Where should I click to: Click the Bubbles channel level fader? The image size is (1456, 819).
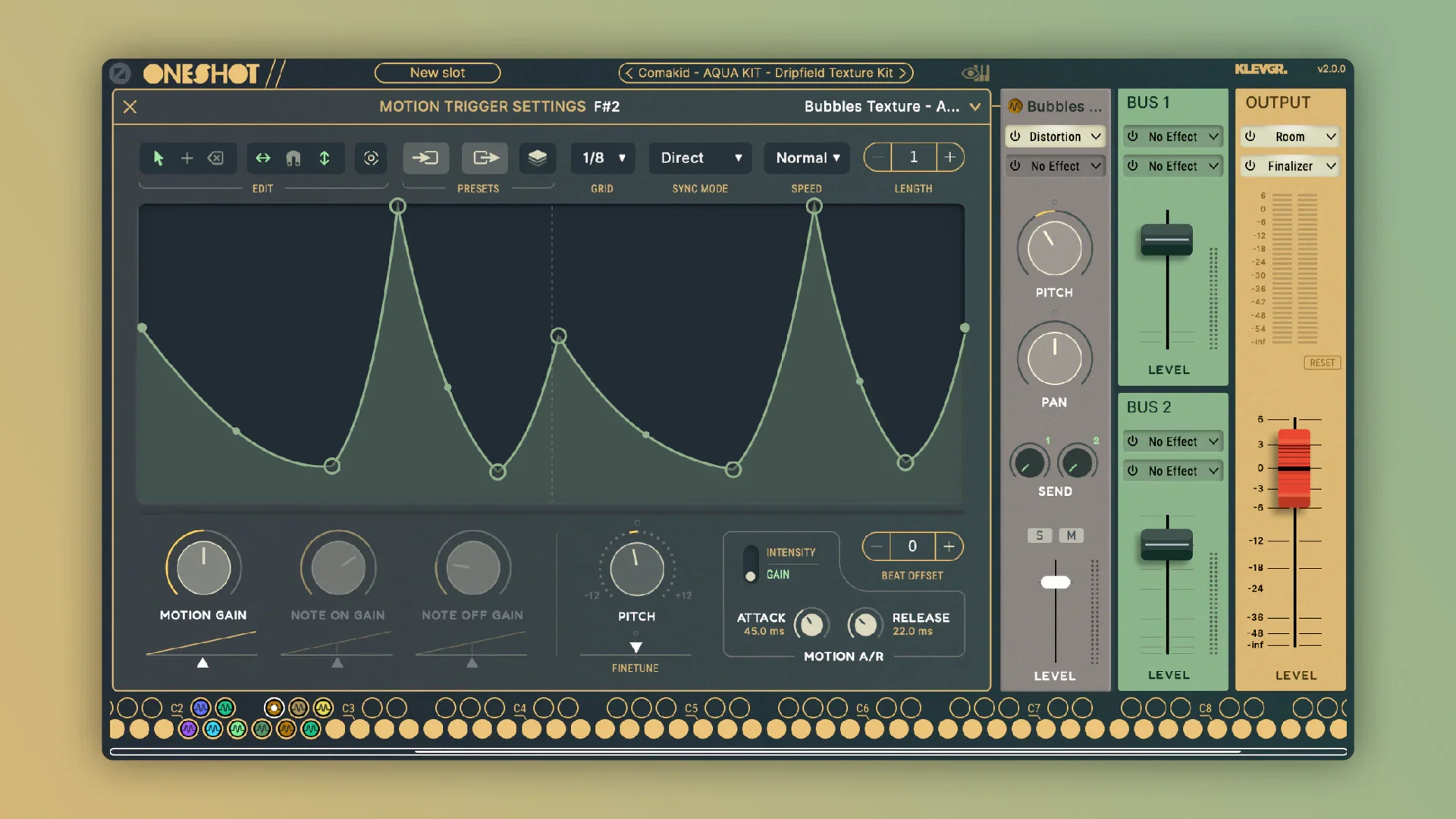click(x=1056, y=582)
